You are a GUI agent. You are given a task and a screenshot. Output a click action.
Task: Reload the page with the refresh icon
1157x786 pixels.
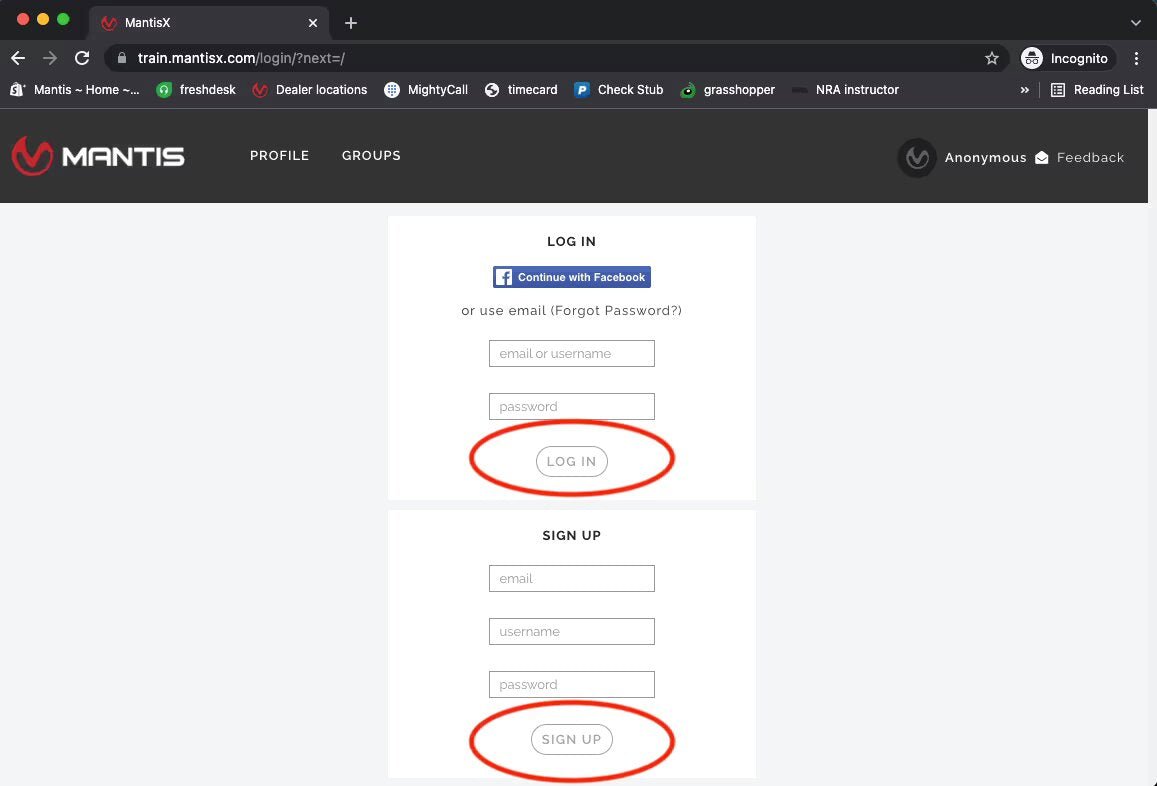[x=82, y=59]
